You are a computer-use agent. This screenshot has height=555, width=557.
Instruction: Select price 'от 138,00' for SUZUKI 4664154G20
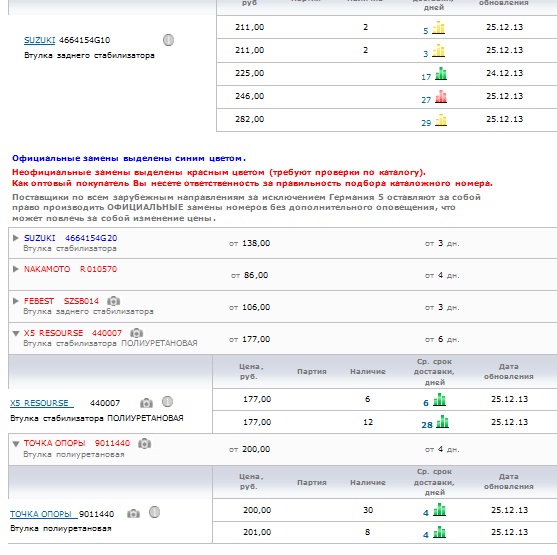click(x=249, y=243)
